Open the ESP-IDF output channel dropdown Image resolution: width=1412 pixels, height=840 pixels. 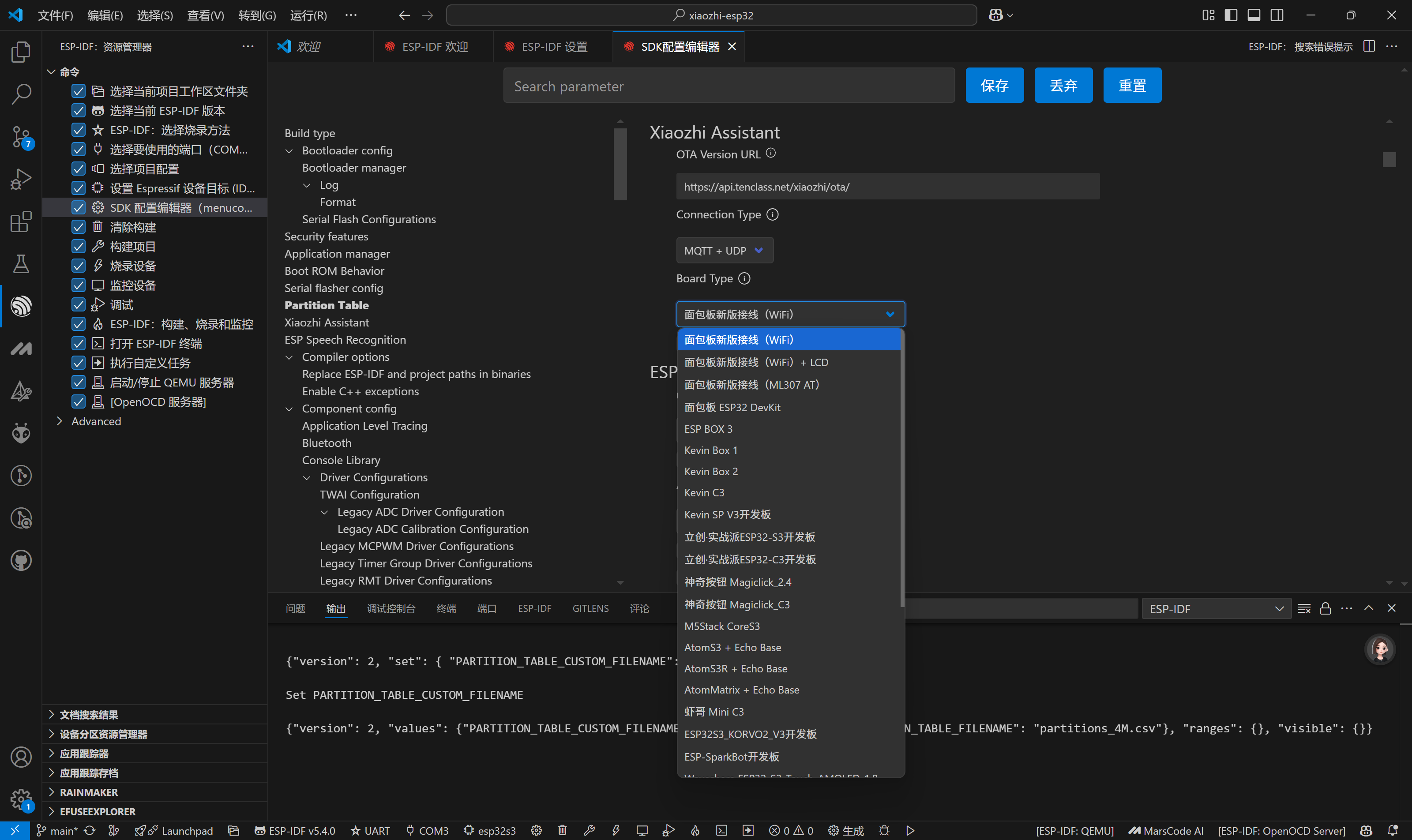click(1216, 608)
